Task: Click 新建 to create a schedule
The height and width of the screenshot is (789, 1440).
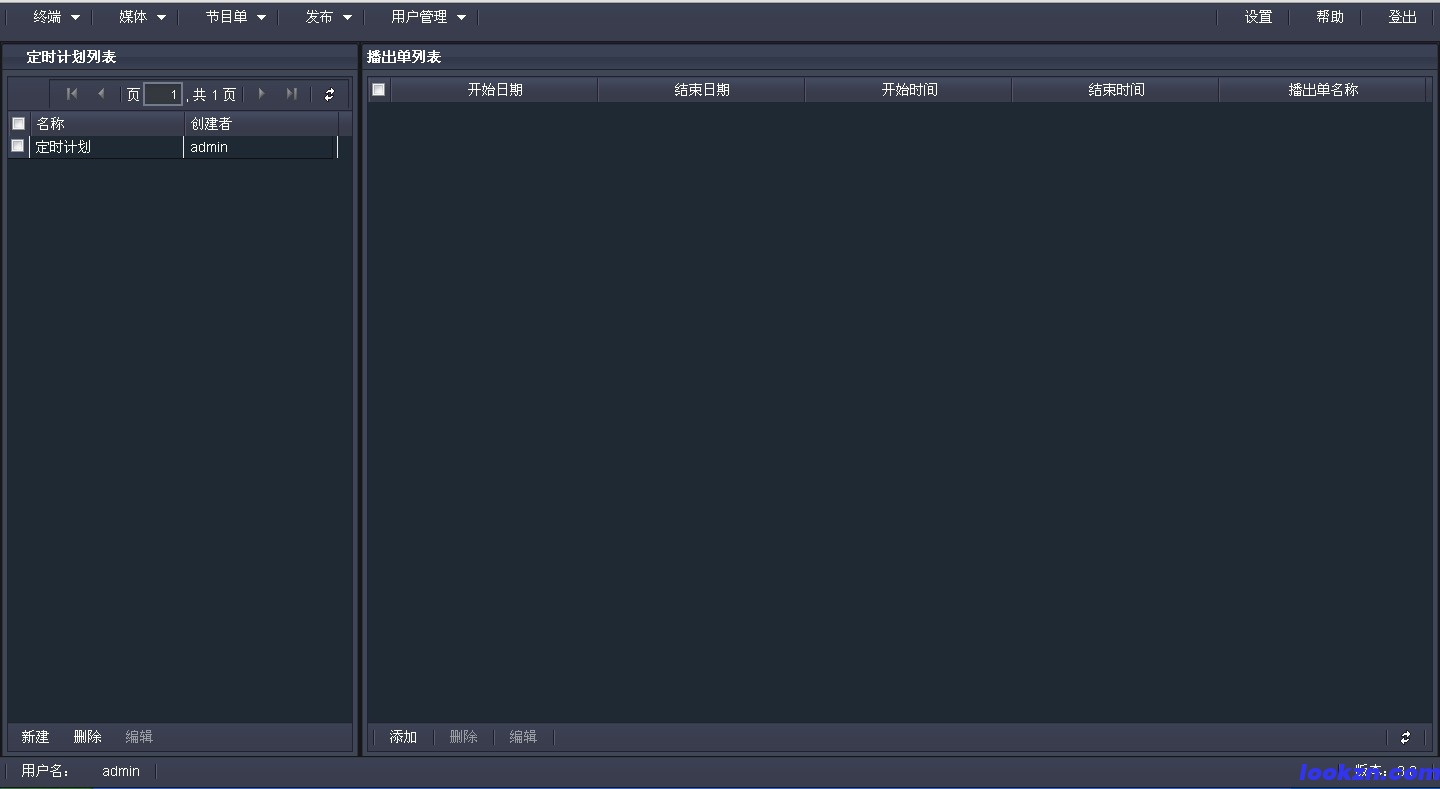Action: pyautogui.click(x=35, y=737)
